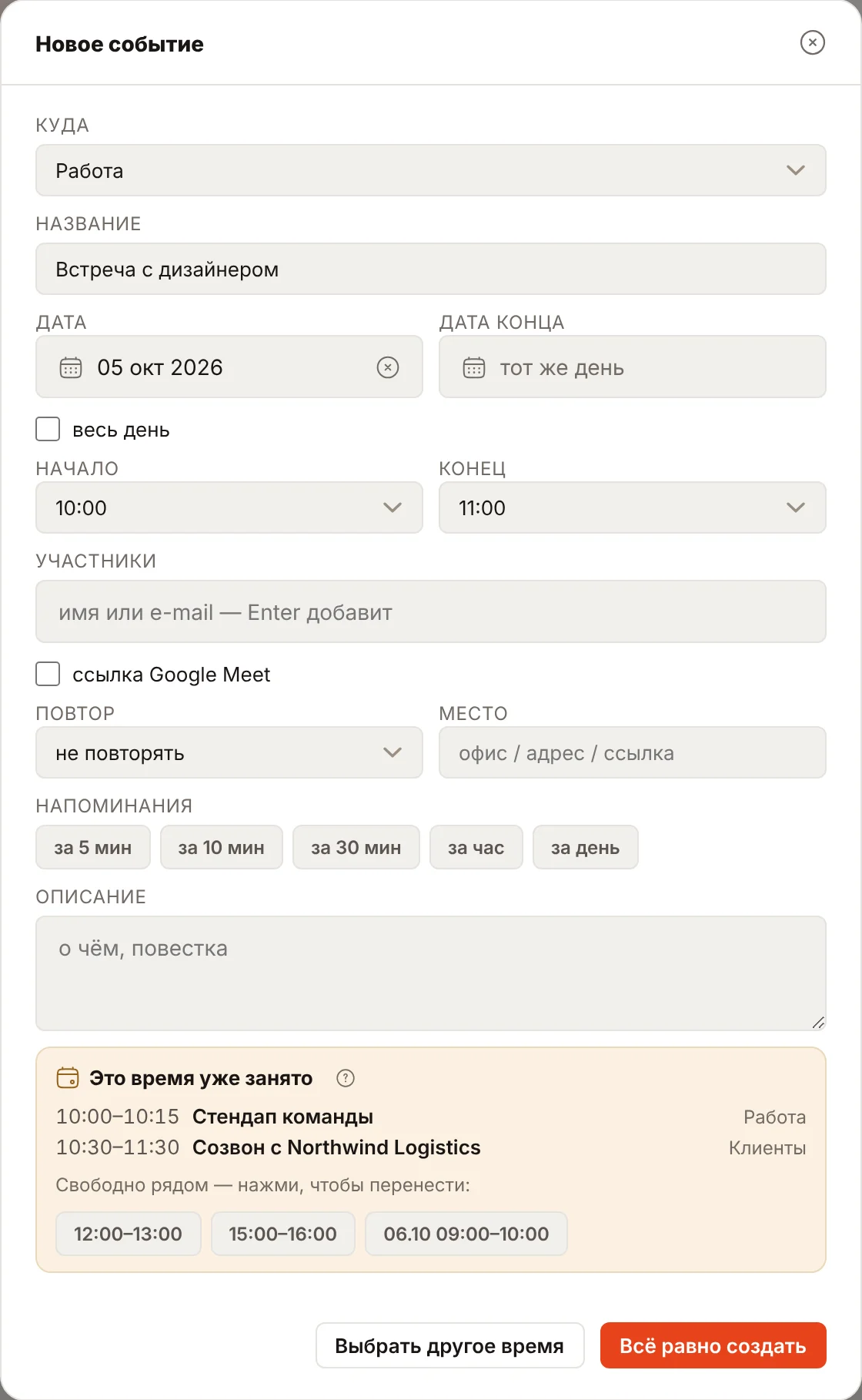Viewport: 862px width, 1400px height.
Task: Click the conflicting event Созвон с Northwind Logistics
Action: pos(336,1147)
